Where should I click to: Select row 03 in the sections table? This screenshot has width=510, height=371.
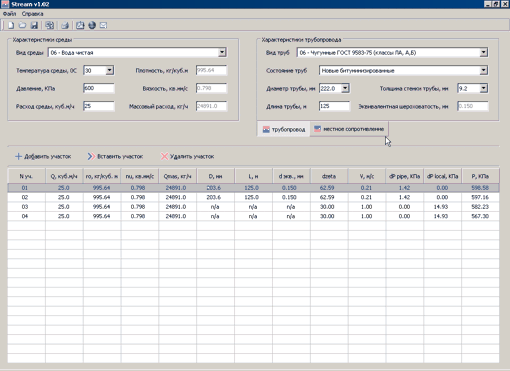pyautogui.click(x=253, y=207)
